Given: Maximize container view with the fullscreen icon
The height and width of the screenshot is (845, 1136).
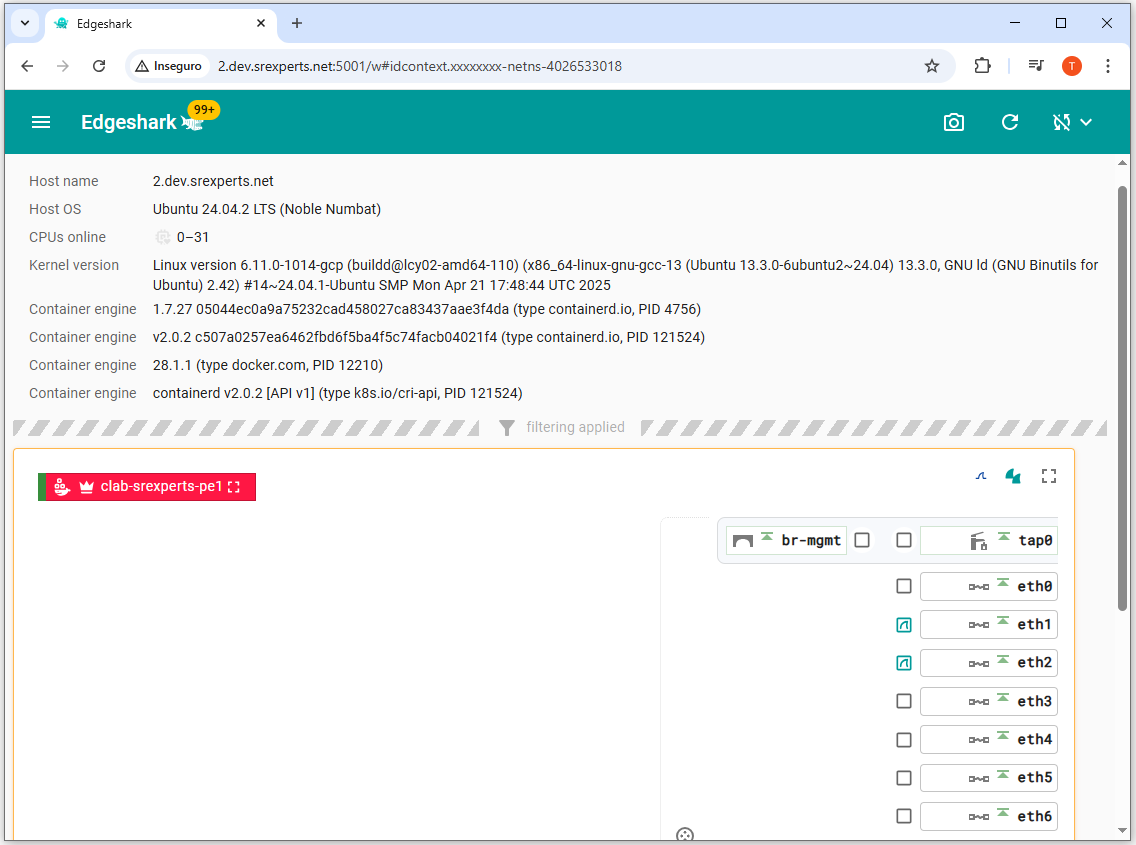Looking at the screenshot, I should [x=1049, y=476].
